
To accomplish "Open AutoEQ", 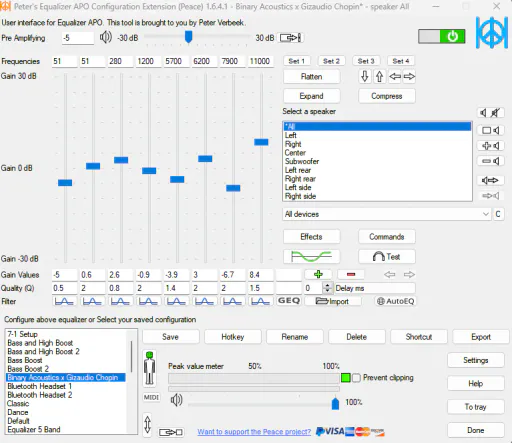I will click(395, 301).
